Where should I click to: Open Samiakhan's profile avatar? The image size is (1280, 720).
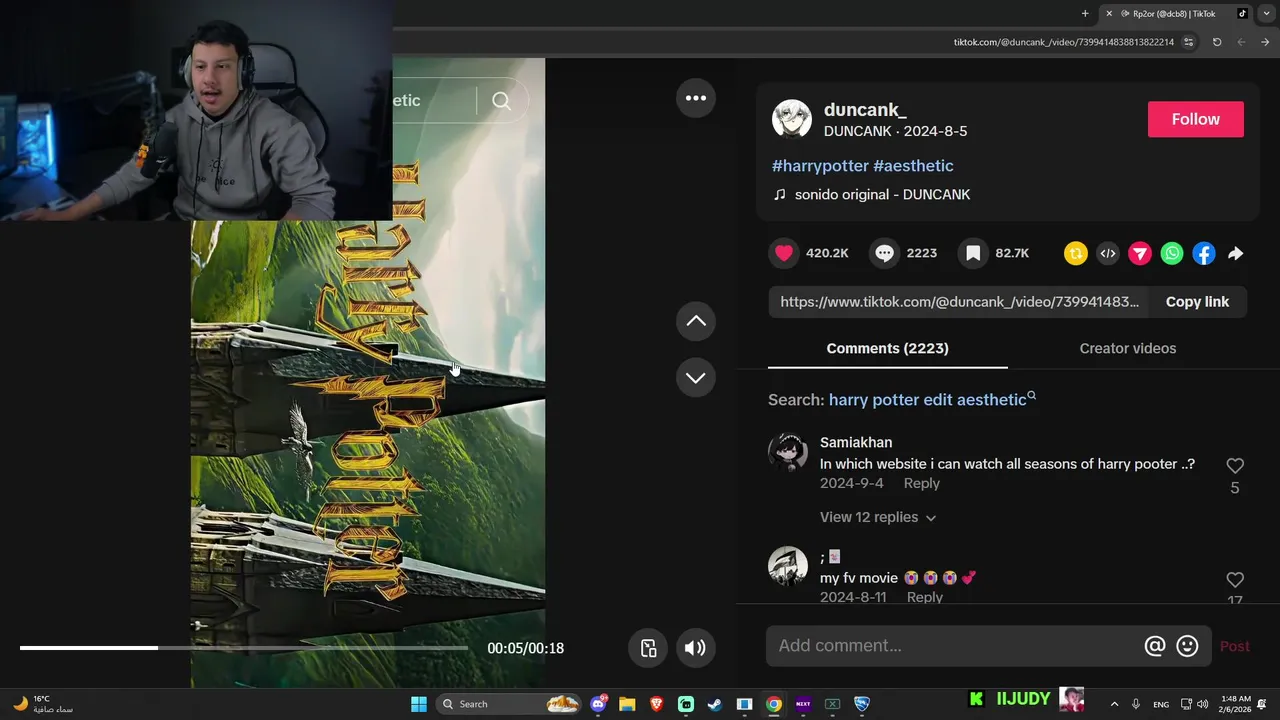(x=788, y=452)
